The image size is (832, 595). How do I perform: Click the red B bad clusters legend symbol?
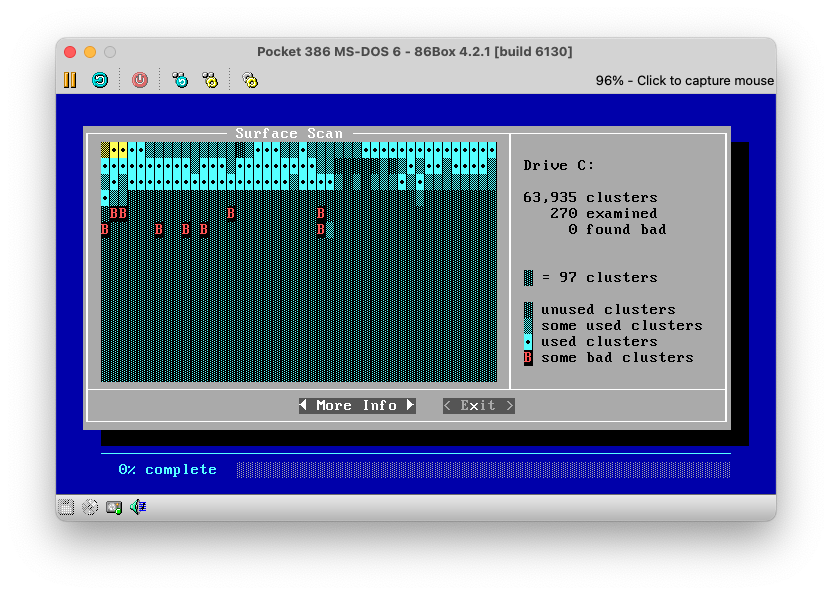click(528, 357)
